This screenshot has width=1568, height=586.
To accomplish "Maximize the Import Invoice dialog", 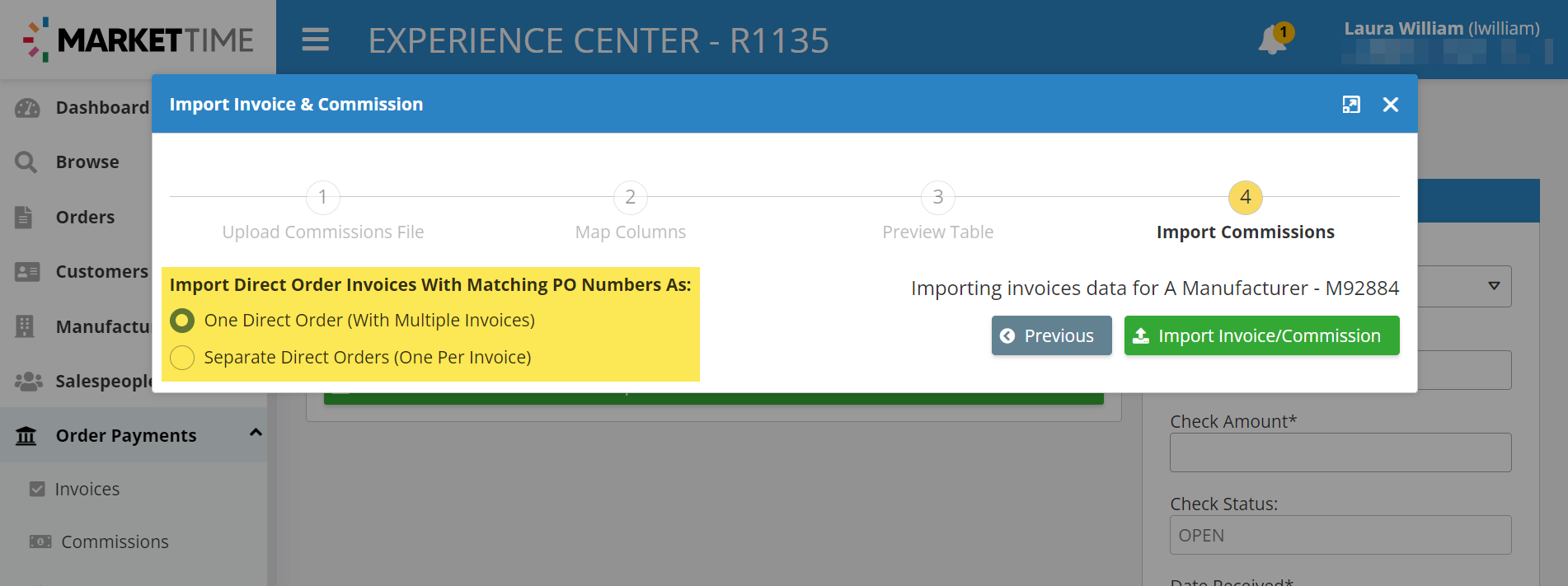I will pos(1351,105).
